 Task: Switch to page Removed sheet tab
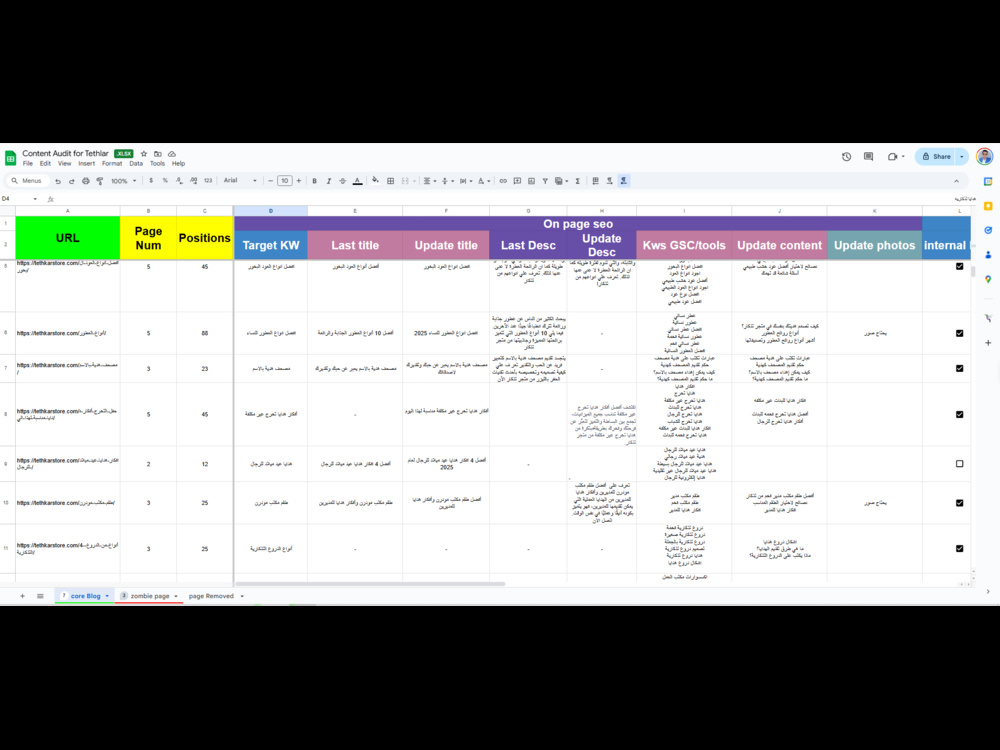[211, 596]
